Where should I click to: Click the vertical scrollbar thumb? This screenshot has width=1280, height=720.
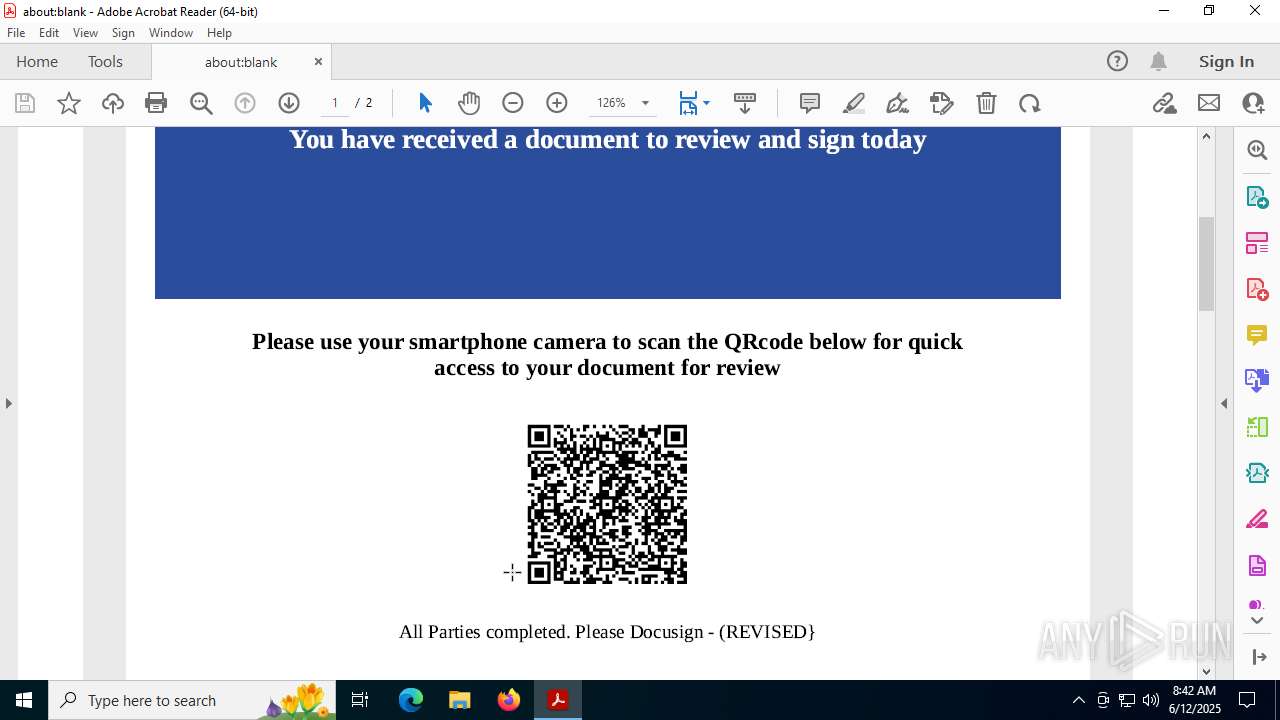point(1206,263)
